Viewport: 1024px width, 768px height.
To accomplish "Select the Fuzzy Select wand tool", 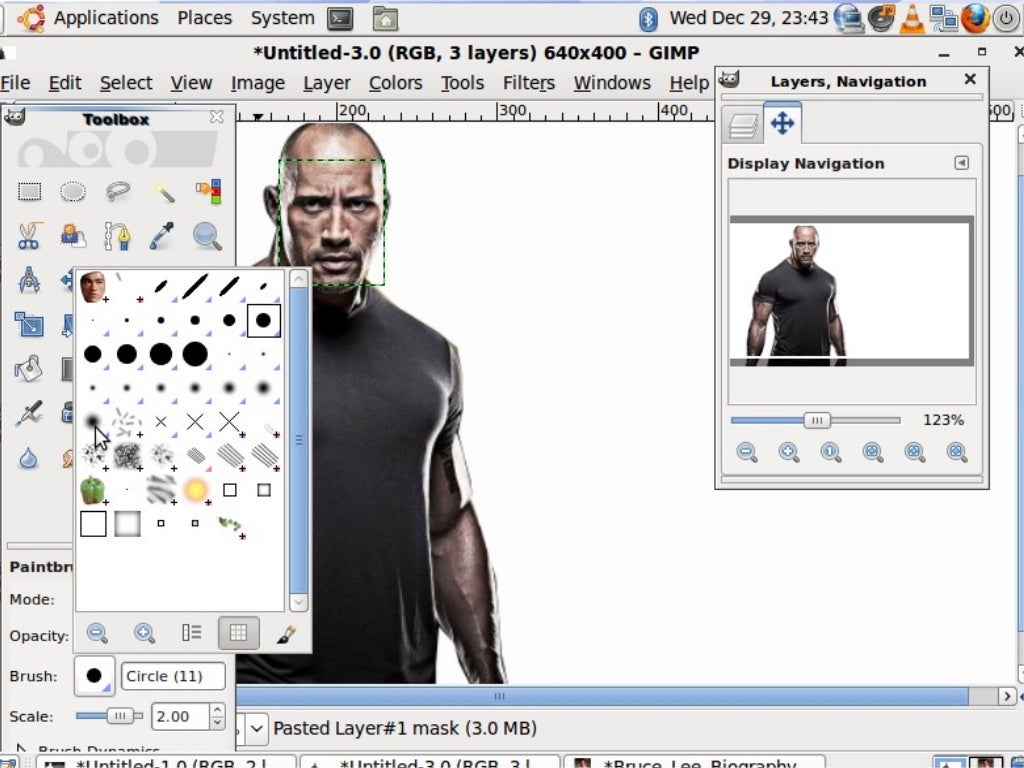I will (163, 192).
